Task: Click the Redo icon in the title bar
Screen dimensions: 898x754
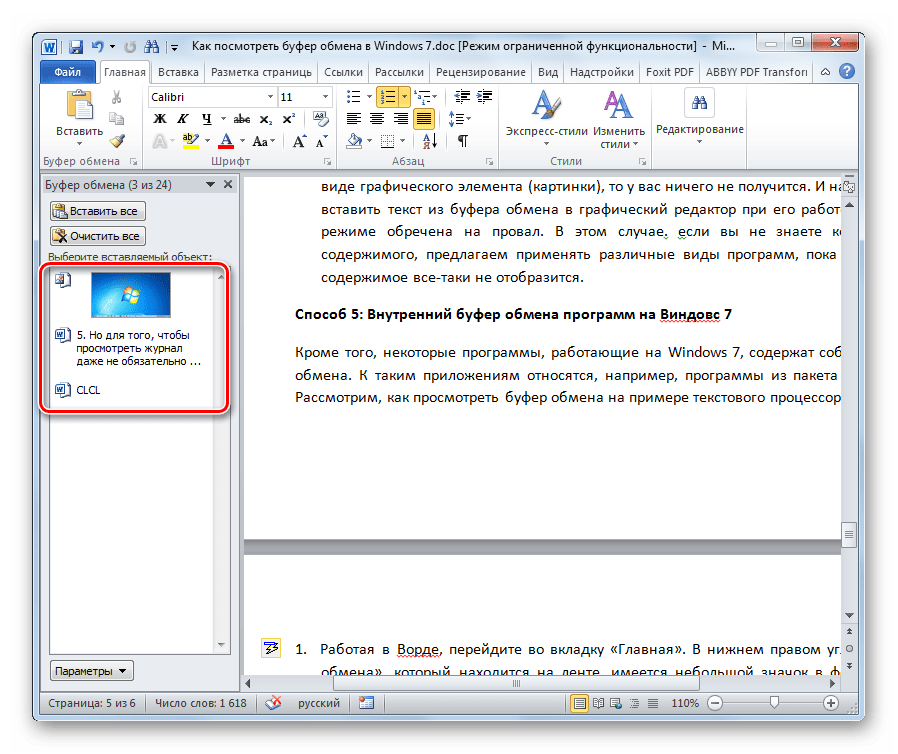Action: [130, 46]
